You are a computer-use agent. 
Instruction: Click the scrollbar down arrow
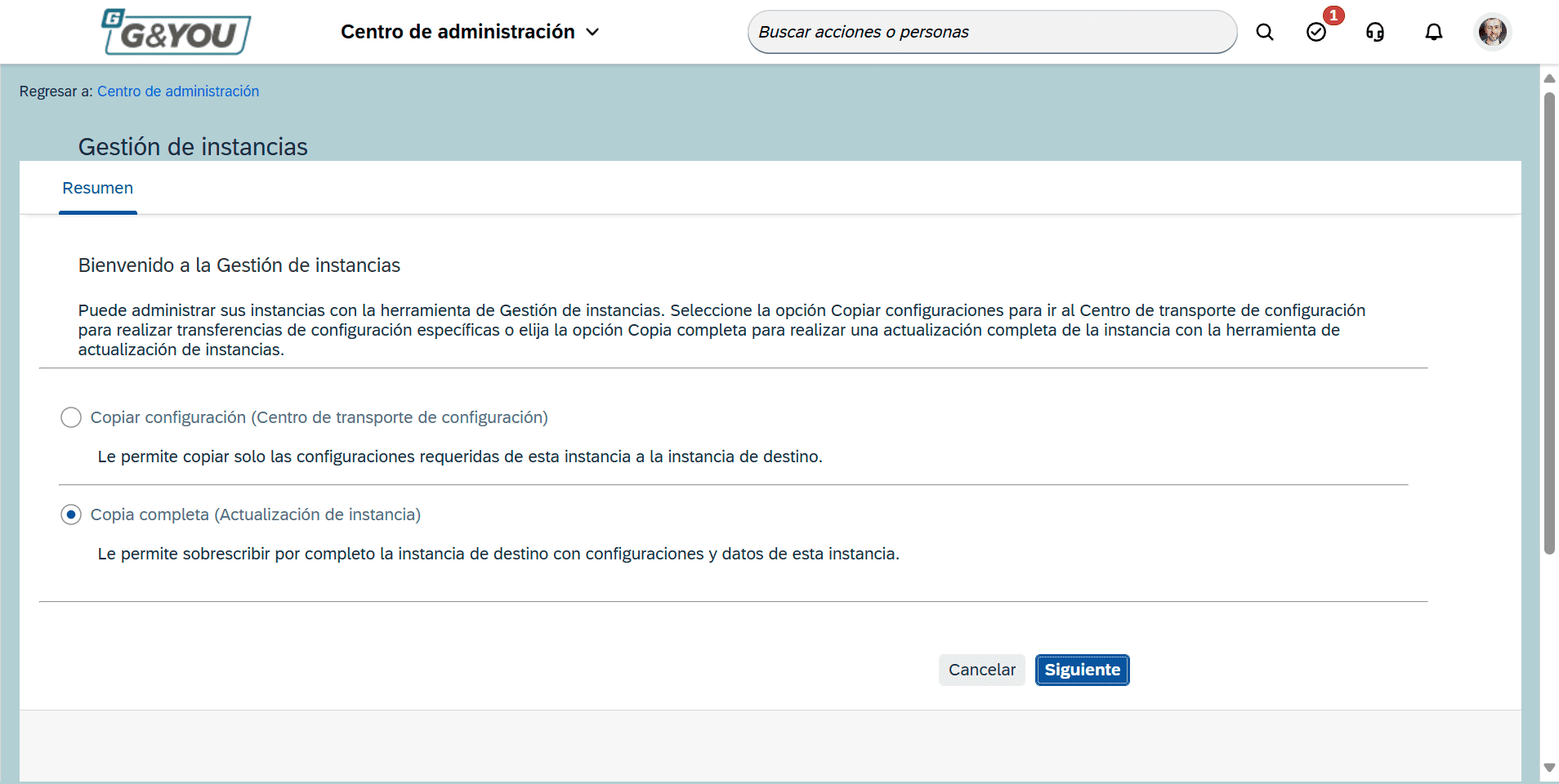[1549, 768]
